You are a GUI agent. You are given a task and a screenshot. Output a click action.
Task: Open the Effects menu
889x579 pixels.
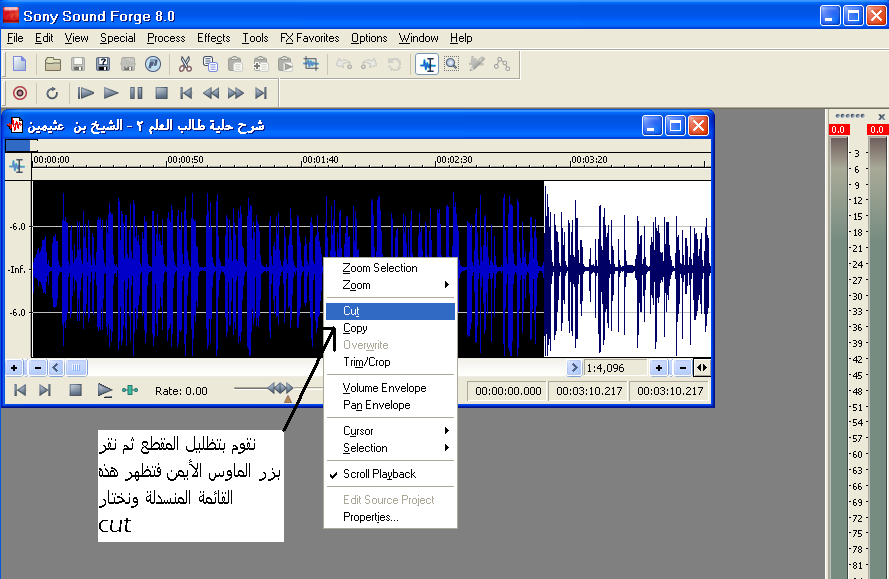point(214,38)
